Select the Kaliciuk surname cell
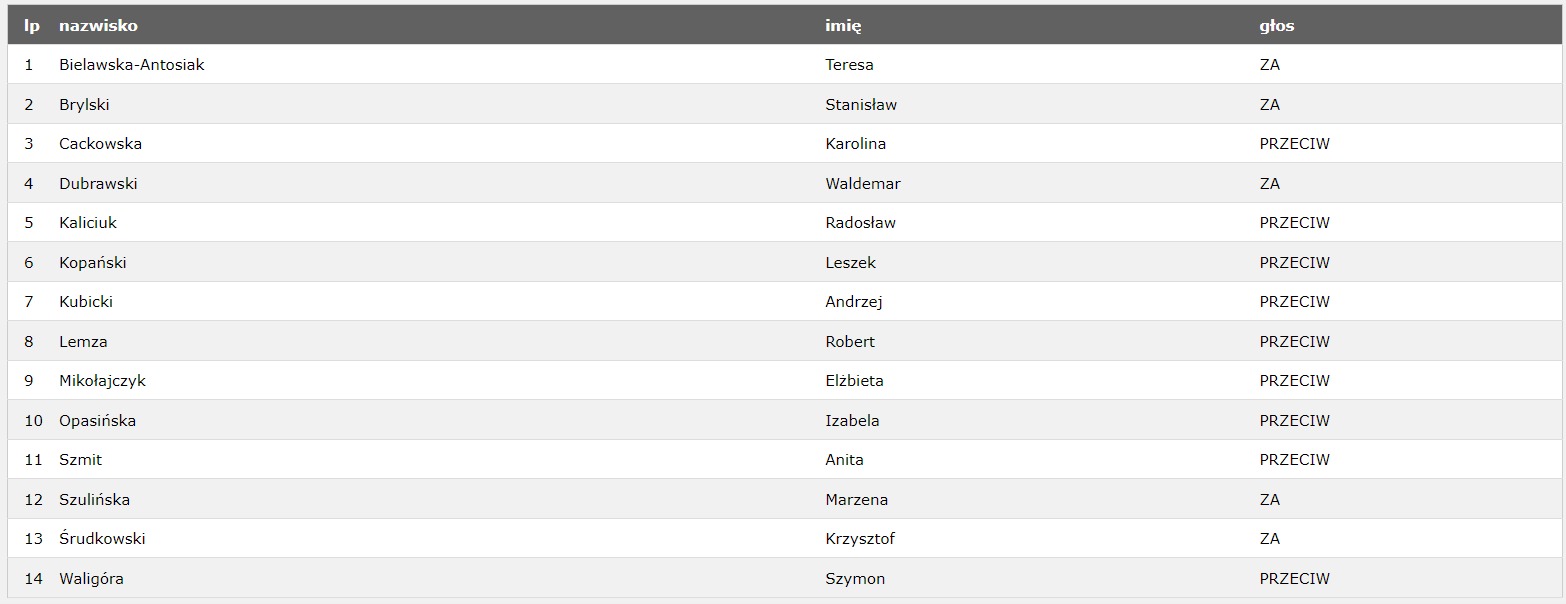 88,223
